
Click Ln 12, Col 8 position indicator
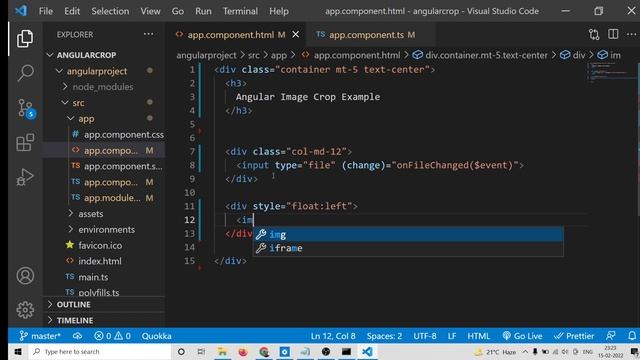[333, 336]
